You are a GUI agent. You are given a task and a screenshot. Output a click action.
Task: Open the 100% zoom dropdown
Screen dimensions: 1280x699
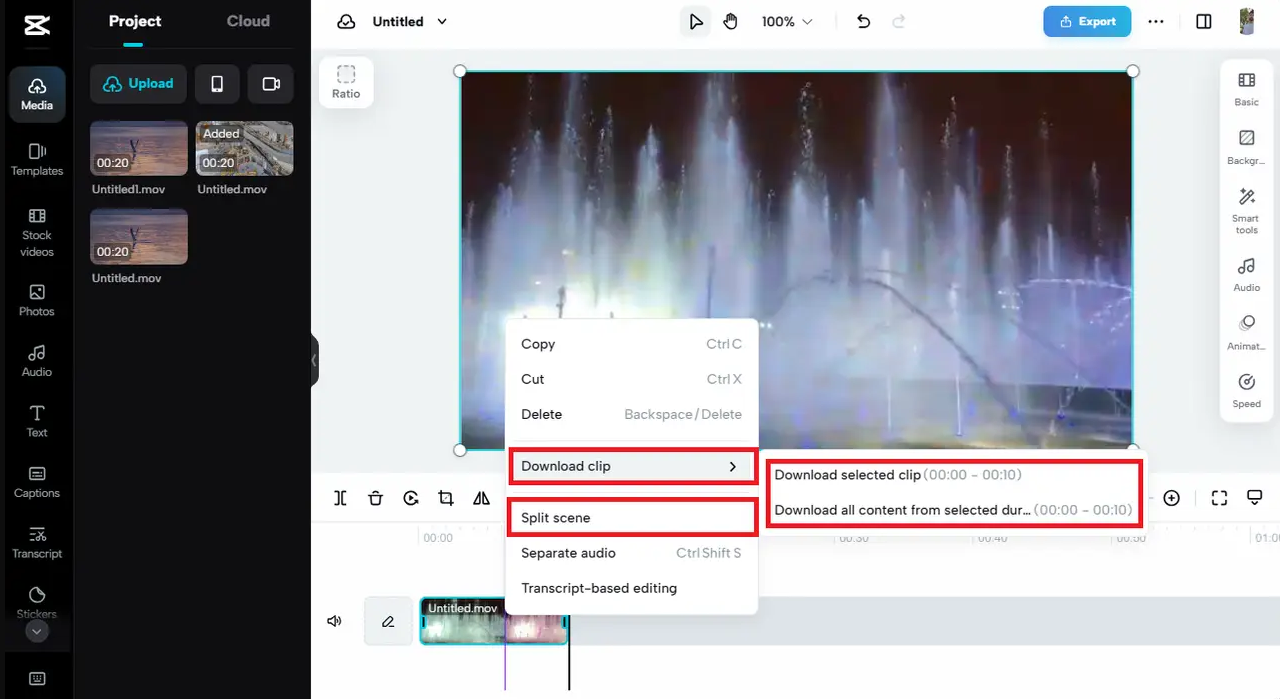[x=787, y=21]
